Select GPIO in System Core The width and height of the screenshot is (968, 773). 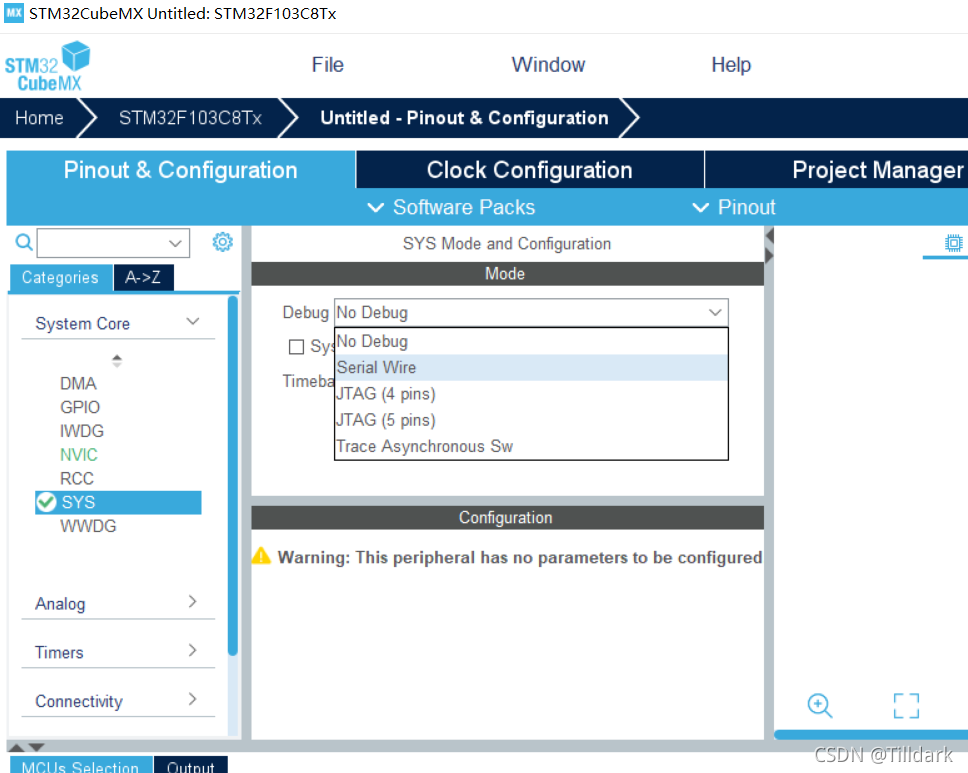coord(80,407)
